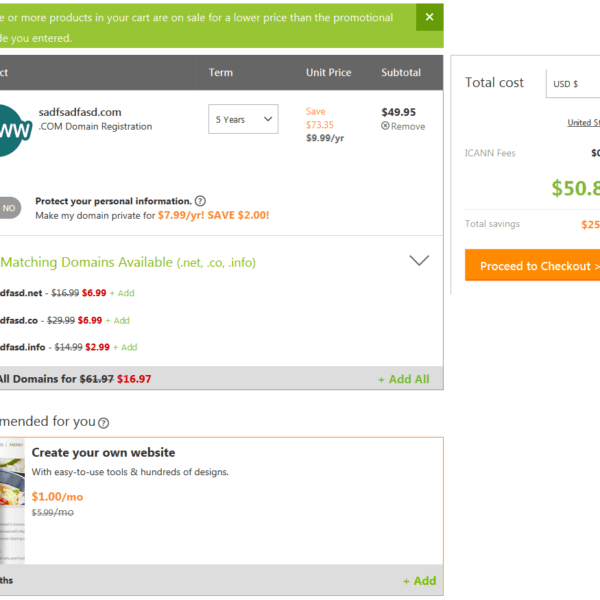Click the remove icon under $49.95 subtotal
Viewport: 600px width, 600px height.
tap(386, 127)
